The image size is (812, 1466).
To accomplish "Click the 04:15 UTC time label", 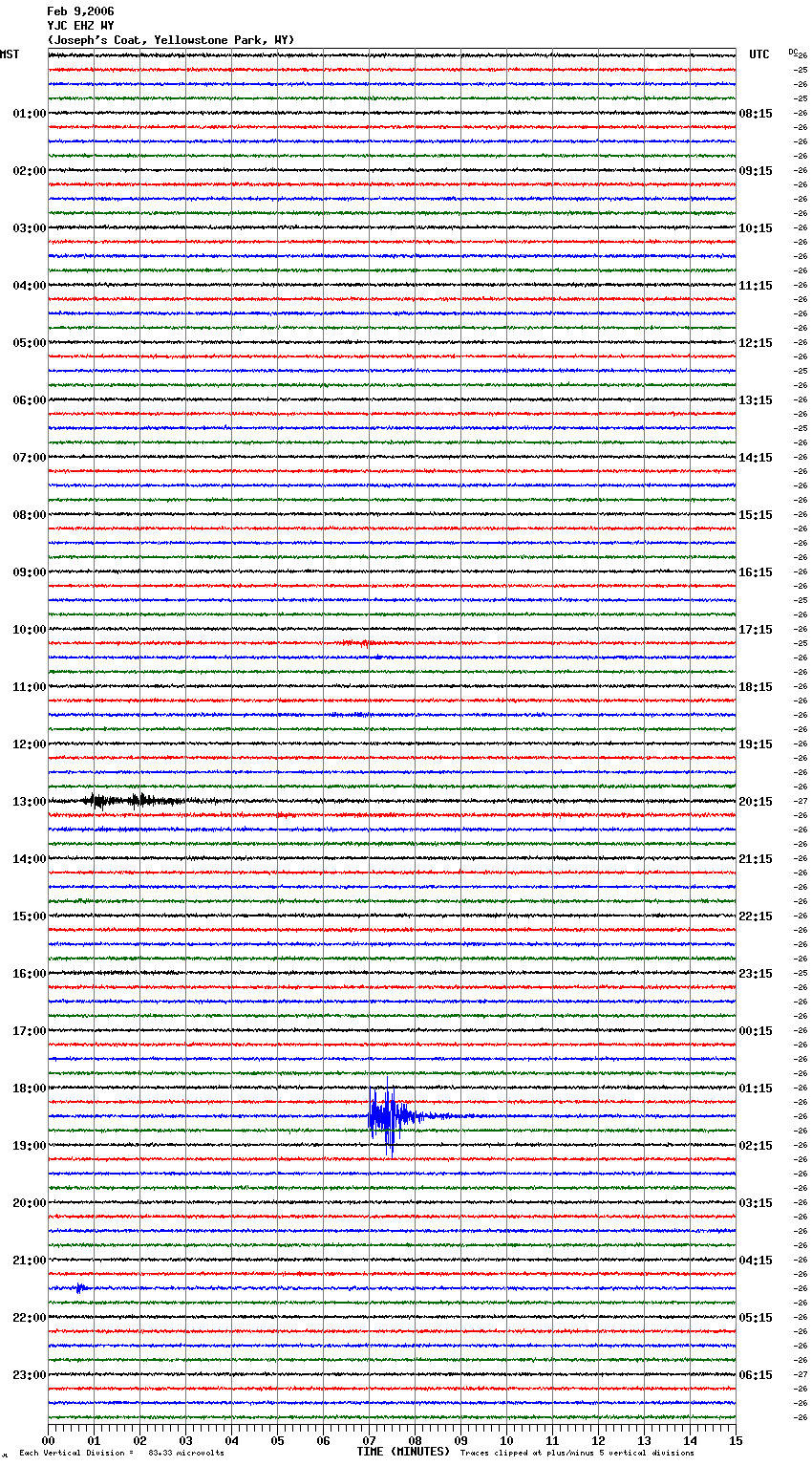I will point(756,1261).
